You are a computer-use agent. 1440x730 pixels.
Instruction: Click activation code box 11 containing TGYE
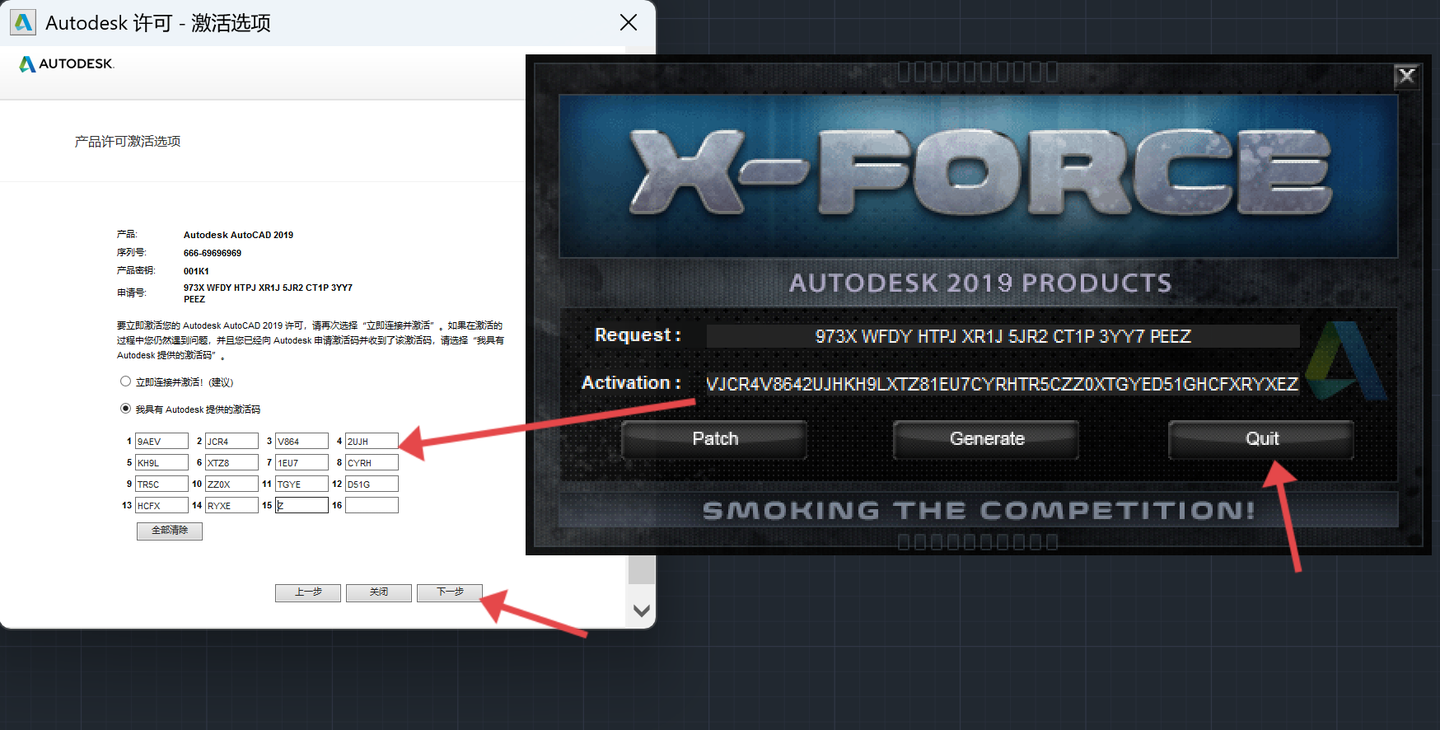pyautogui.click(x=302, y=484)
